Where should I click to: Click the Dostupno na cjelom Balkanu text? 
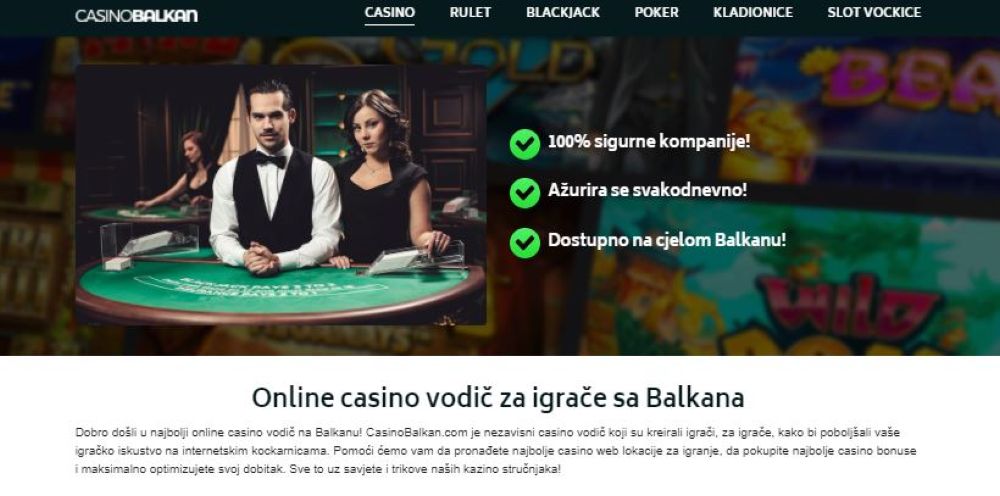[667, 240]
